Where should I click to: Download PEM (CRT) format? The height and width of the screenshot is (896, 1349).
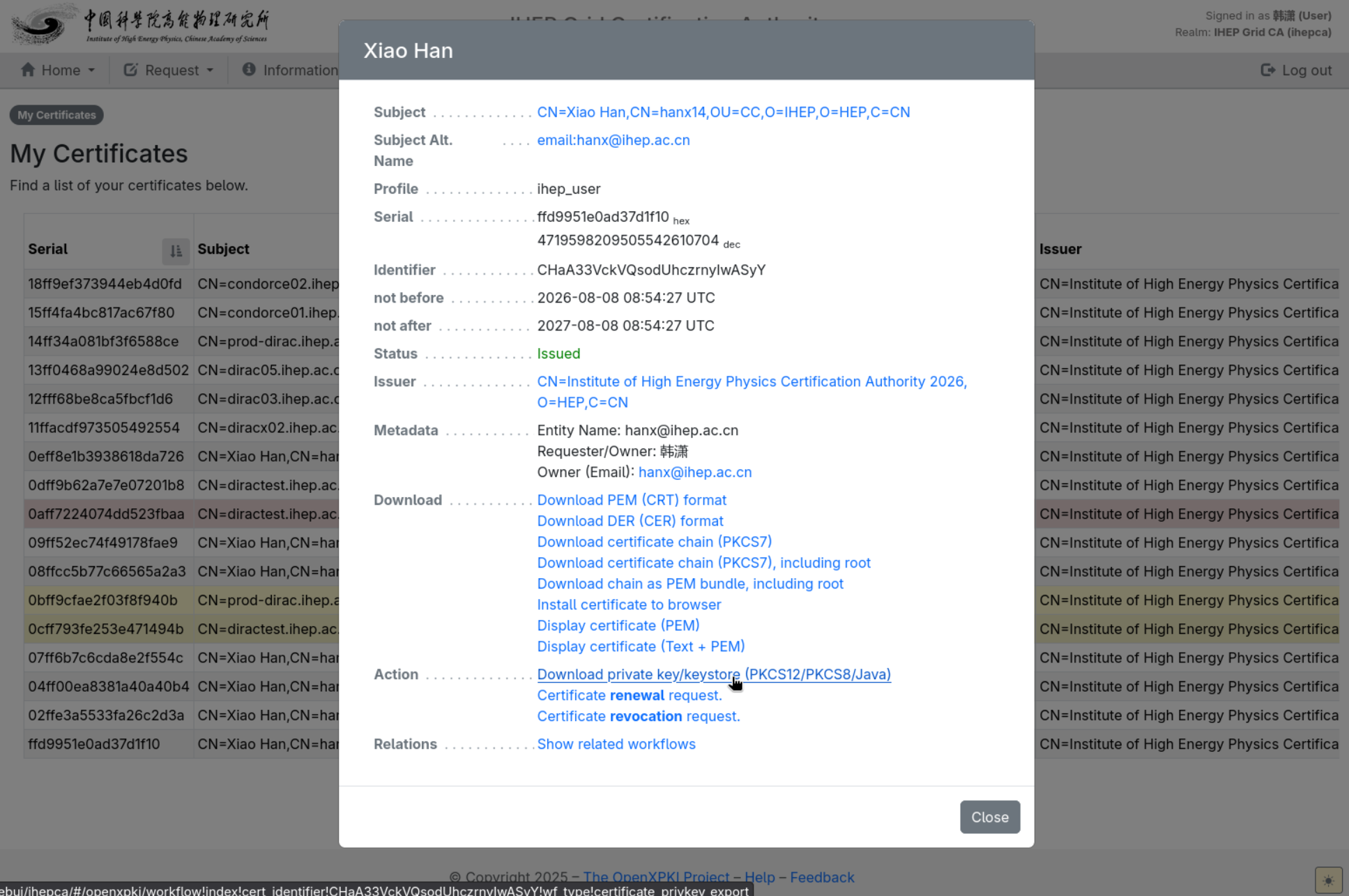coord(631,500)
